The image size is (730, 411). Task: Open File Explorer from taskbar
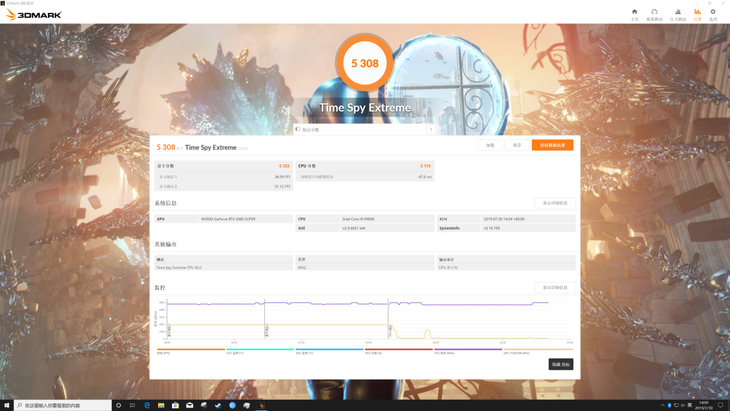click(161, 405)
